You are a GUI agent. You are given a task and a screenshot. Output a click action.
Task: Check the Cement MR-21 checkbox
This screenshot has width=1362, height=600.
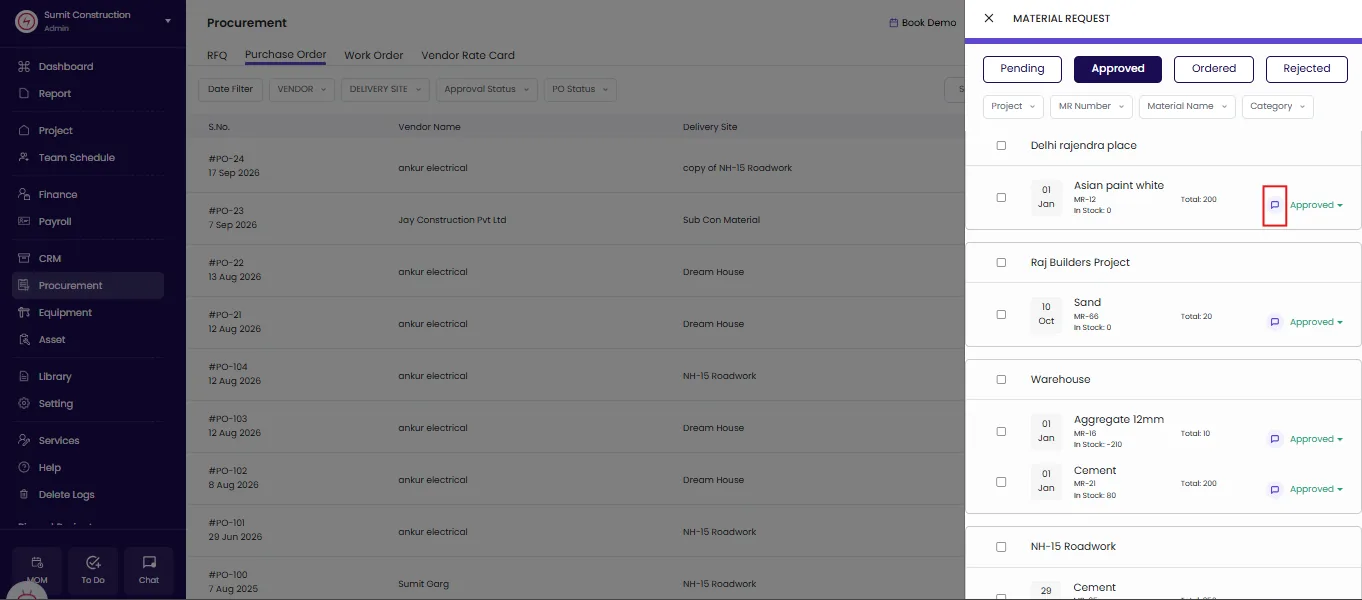(1001, 482)
